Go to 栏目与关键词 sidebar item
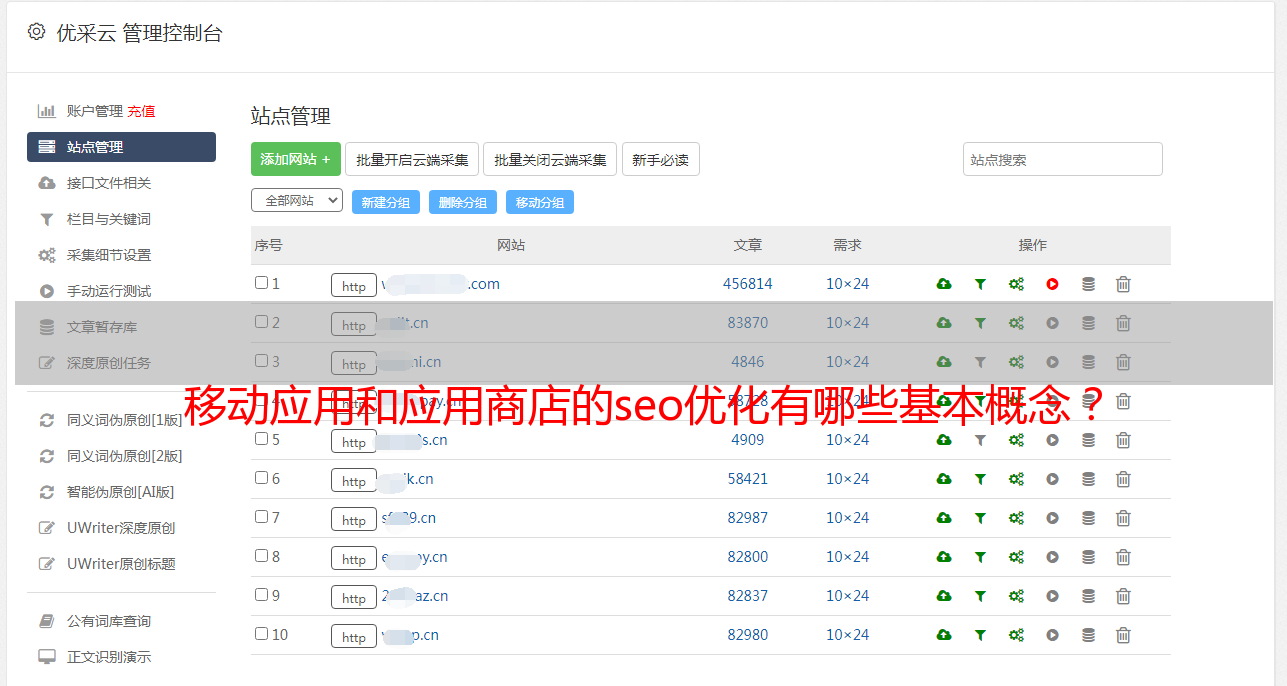Viewport: 1287px width, 686px height. [x=109, y=219]
